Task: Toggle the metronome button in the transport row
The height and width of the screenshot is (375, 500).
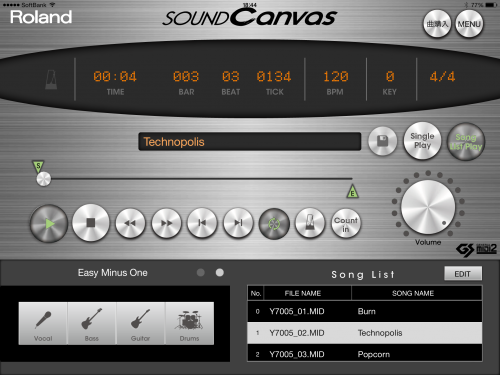Action: point(310,223)
